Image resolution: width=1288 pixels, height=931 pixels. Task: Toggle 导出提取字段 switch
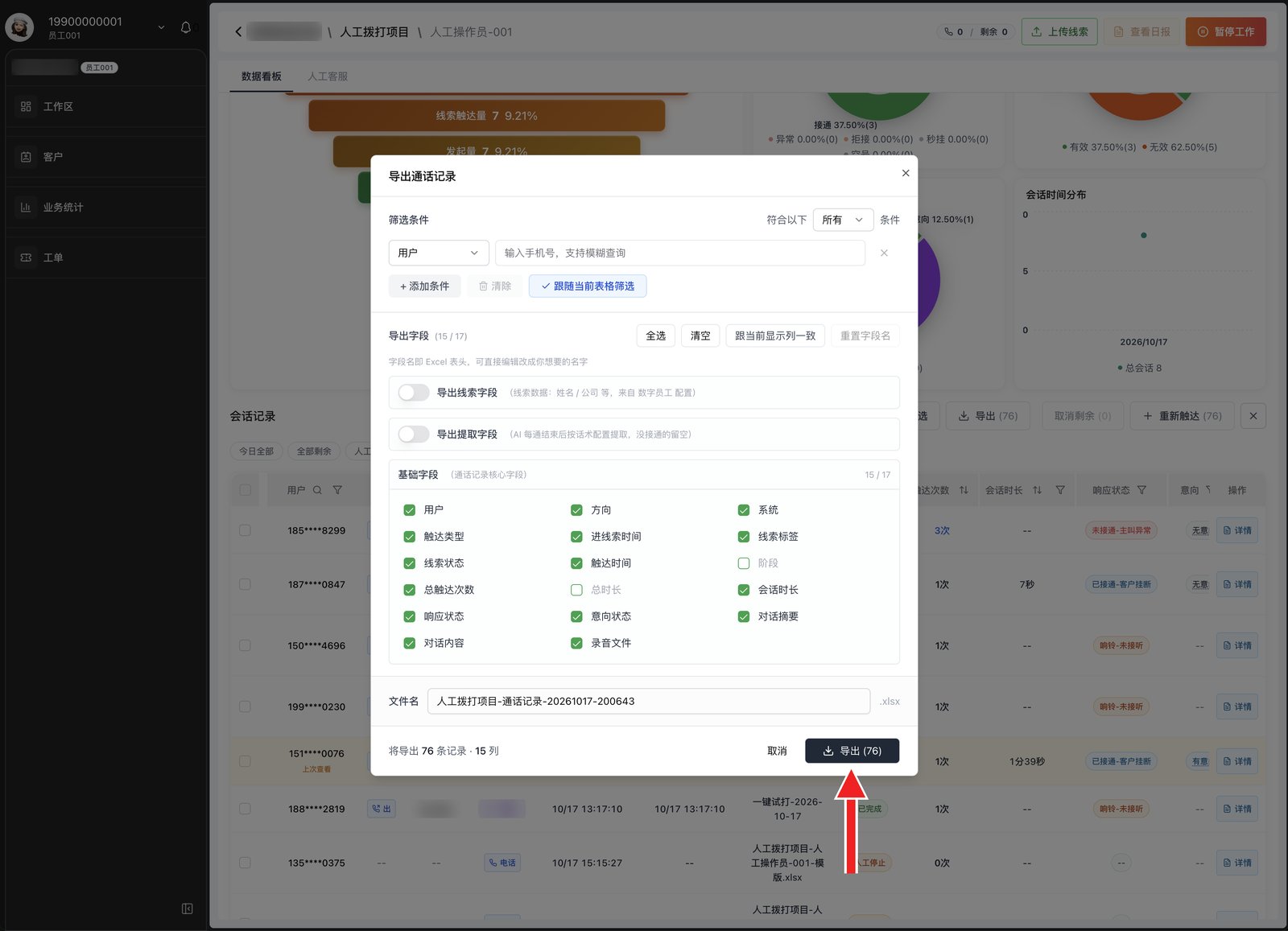(414, 435)
